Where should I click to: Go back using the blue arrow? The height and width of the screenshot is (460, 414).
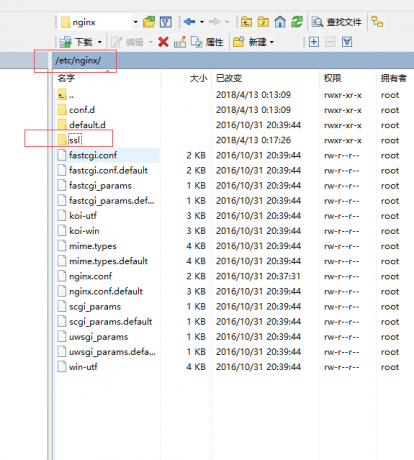pos(189,22)
